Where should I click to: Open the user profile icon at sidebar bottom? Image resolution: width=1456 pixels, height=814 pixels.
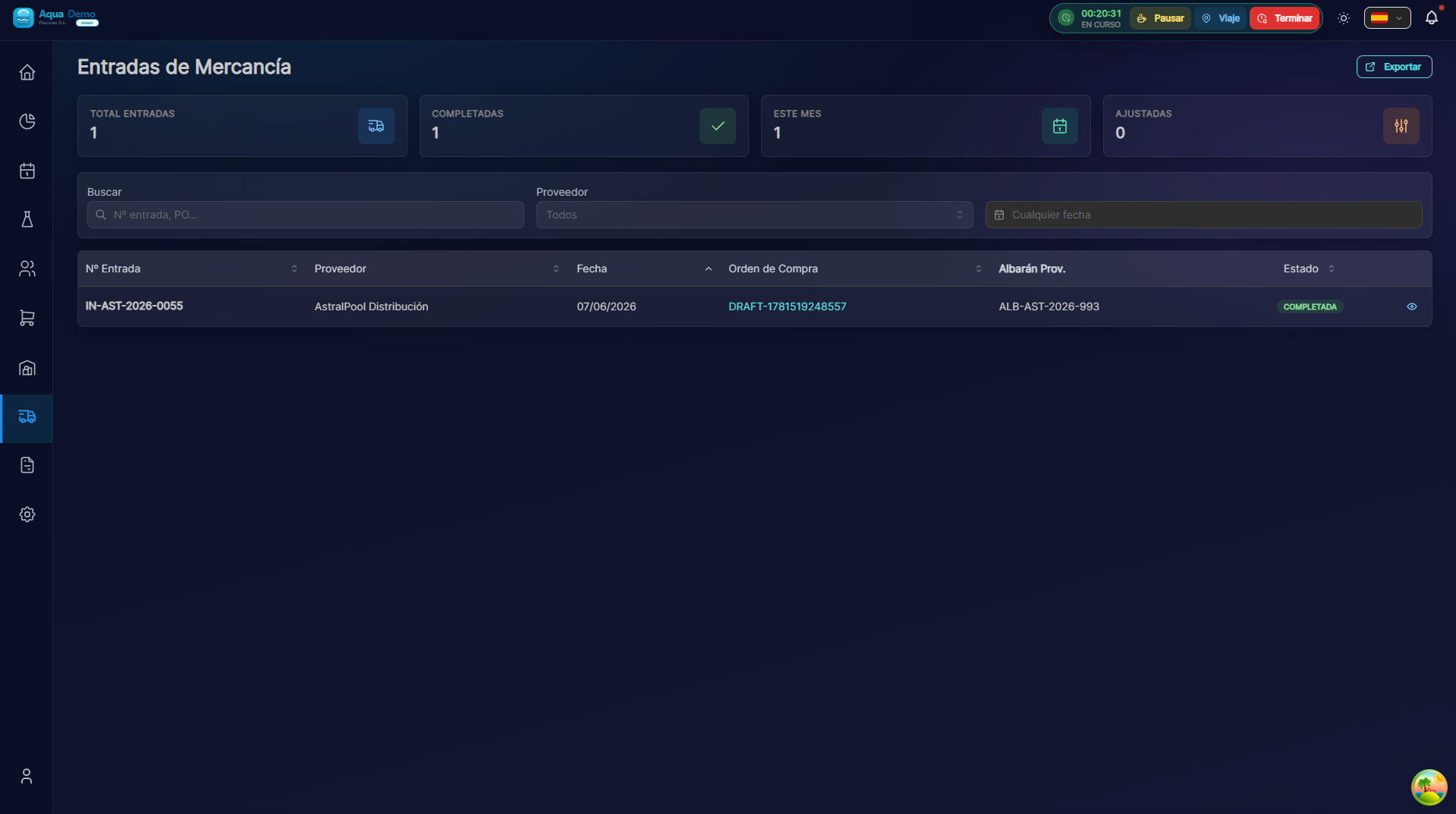coord(27,776)
